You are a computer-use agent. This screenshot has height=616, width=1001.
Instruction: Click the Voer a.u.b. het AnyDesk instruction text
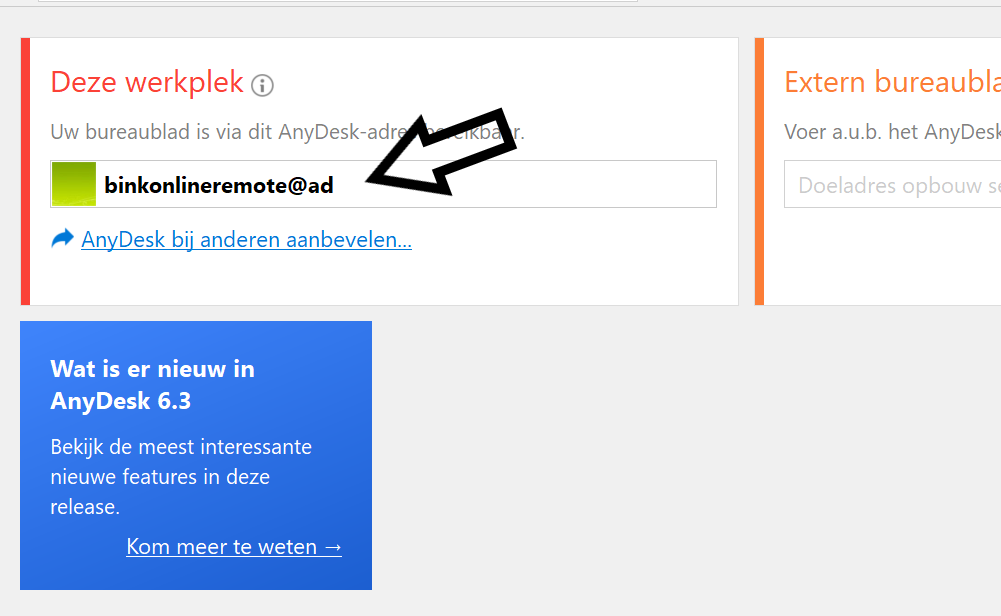coord(892,132)
